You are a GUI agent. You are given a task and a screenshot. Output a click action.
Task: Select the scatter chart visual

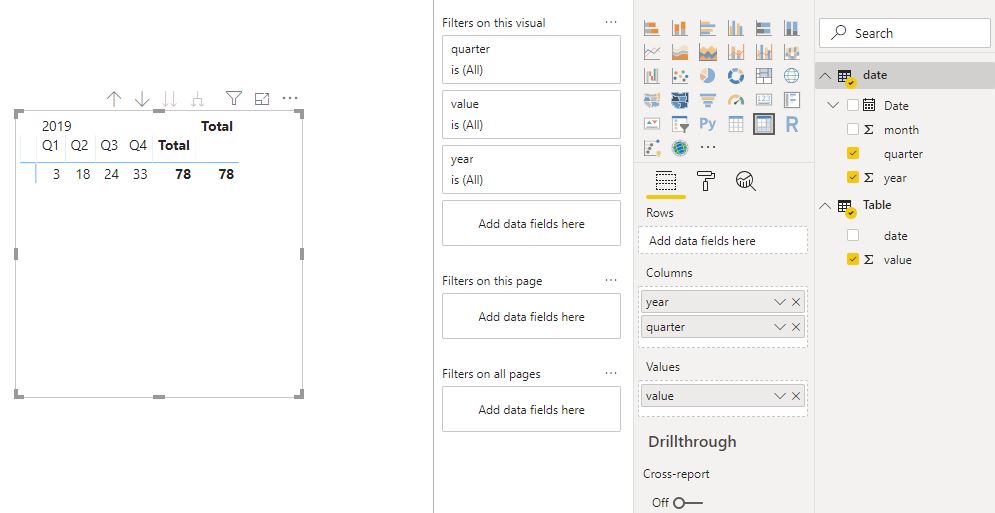tap(680, 76)
